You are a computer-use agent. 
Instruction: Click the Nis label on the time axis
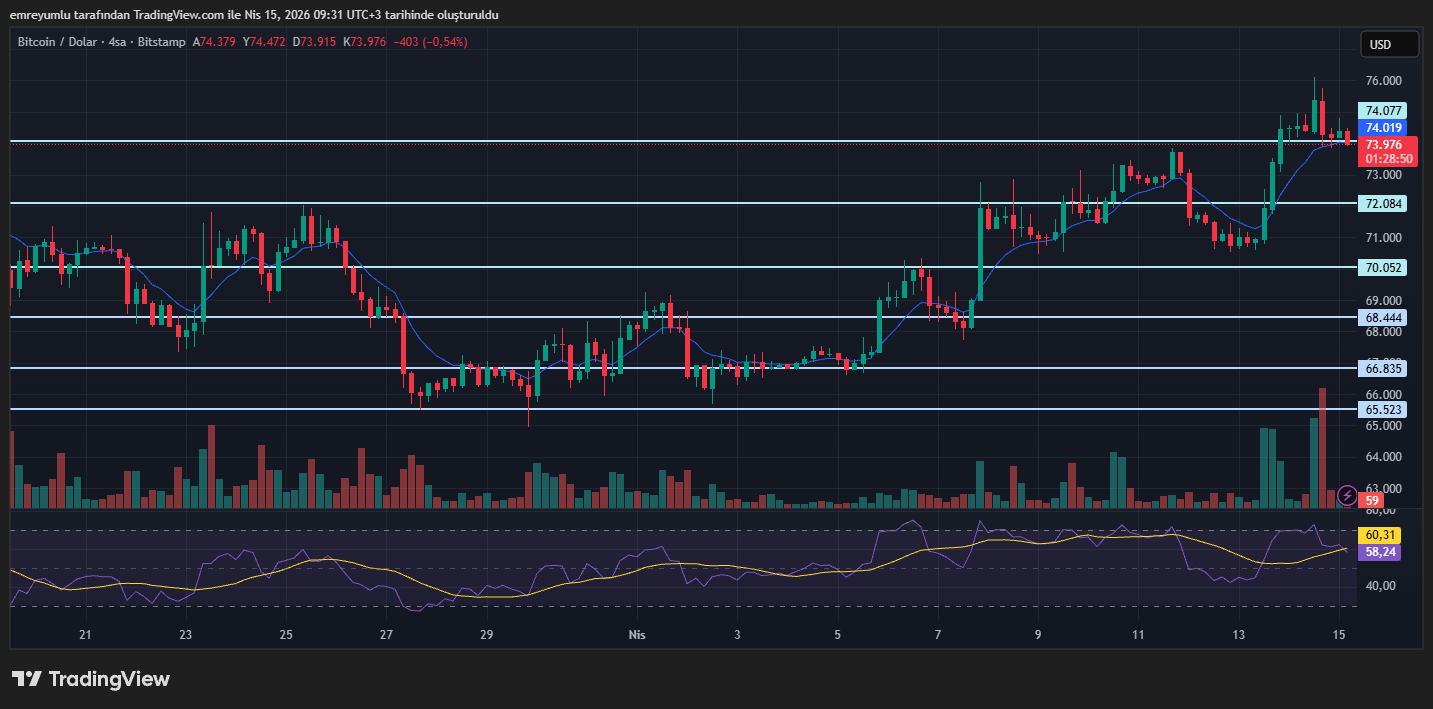[637, 634]
